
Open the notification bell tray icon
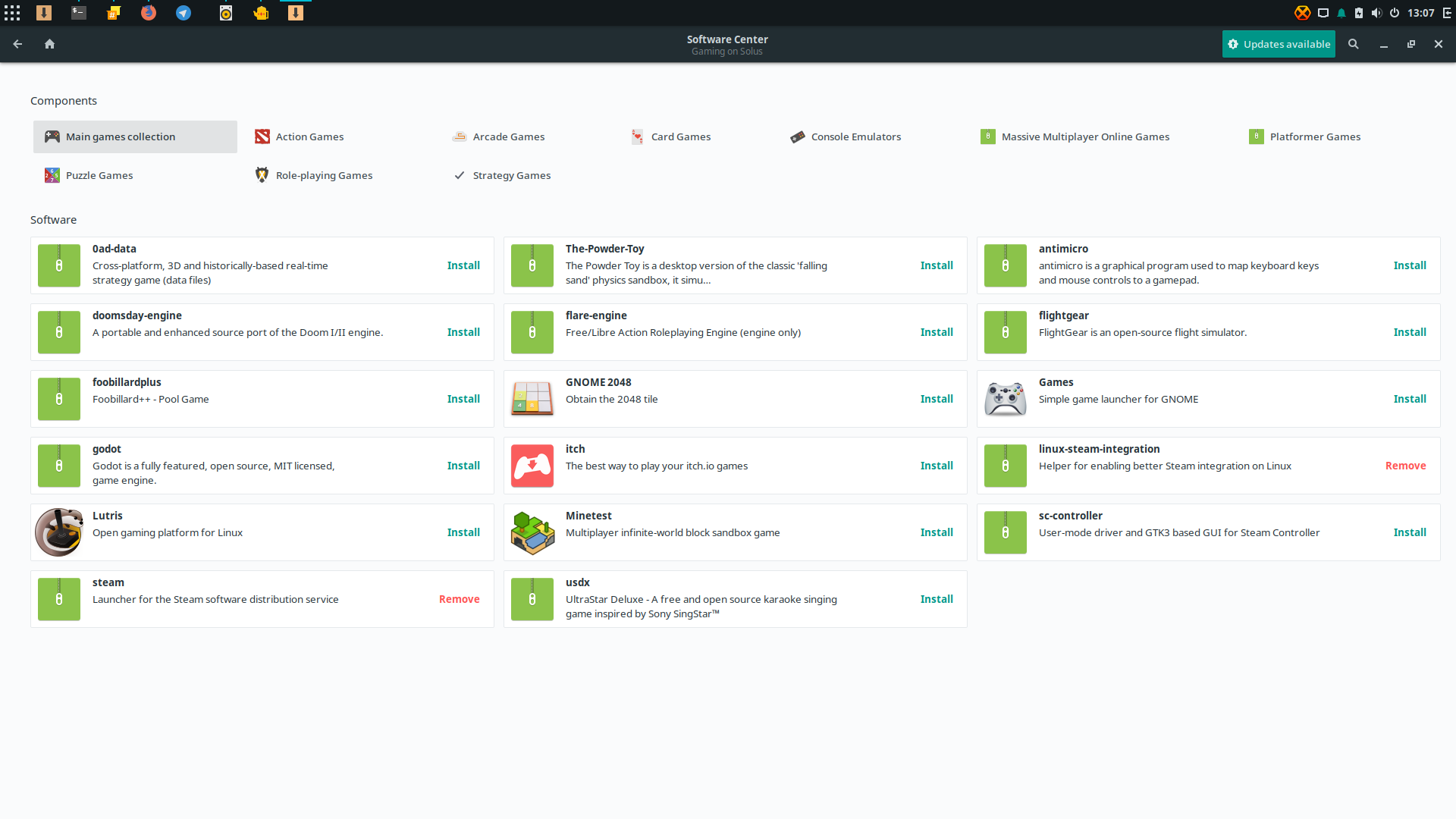tap(1341, 13)
